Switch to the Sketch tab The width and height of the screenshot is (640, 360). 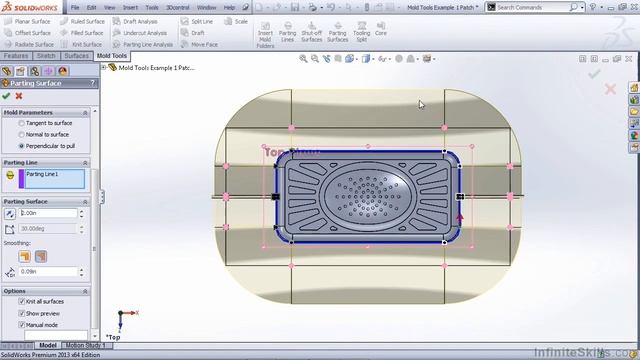tap(46, 56)
